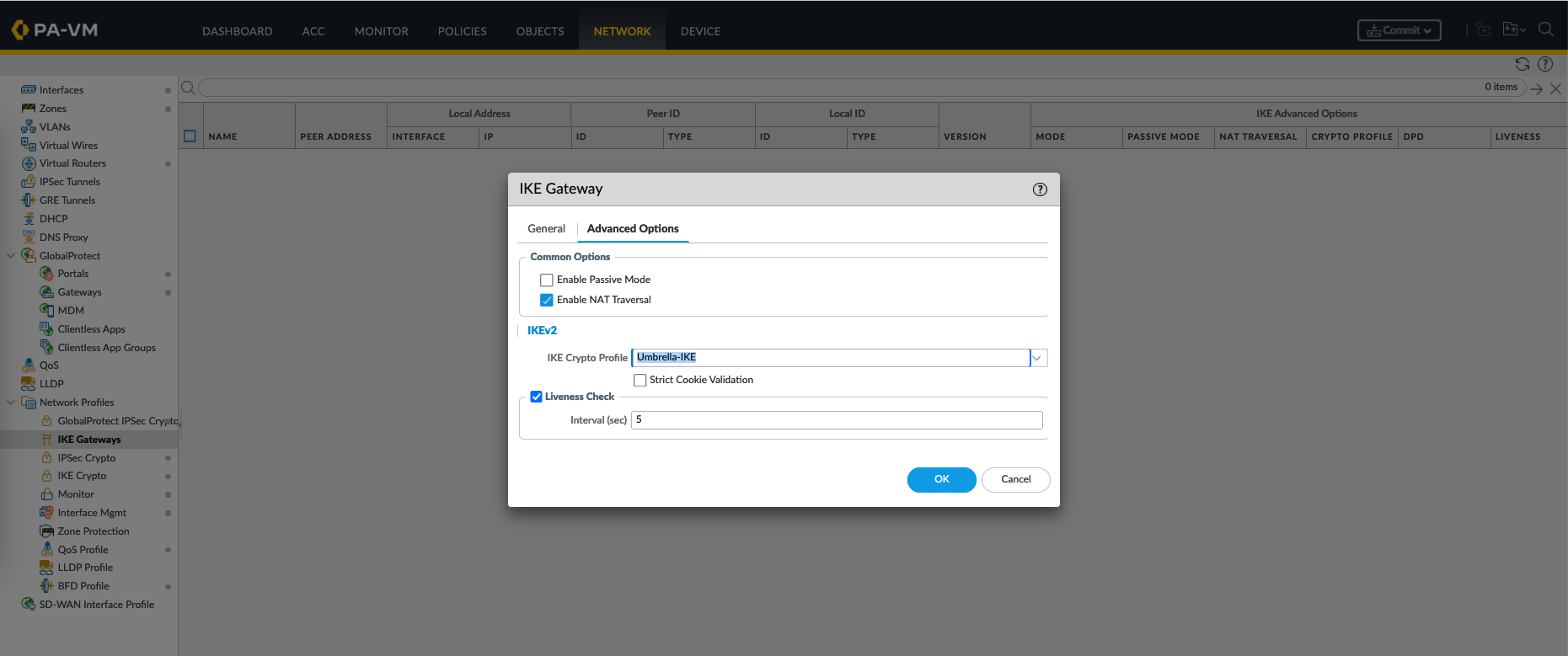The height and width of the screenshot is (656, 1568).
Task: Enable Passive Mode checkbox
Action: 547,280
